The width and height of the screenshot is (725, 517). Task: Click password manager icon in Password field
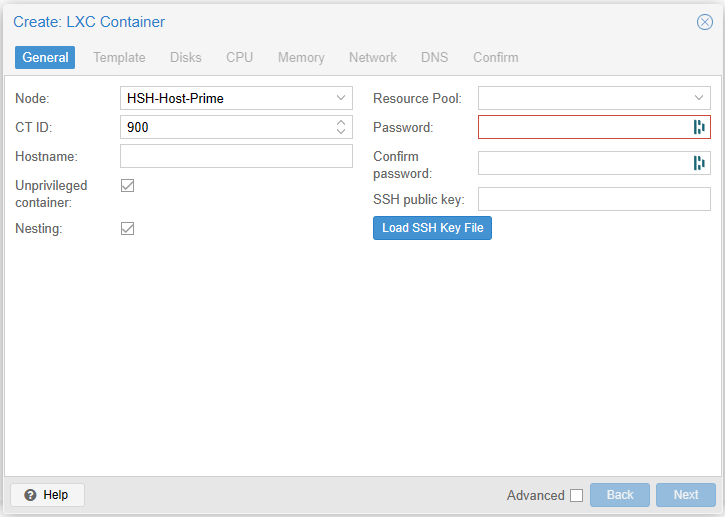pyautogui.click(x=699, y=127)
